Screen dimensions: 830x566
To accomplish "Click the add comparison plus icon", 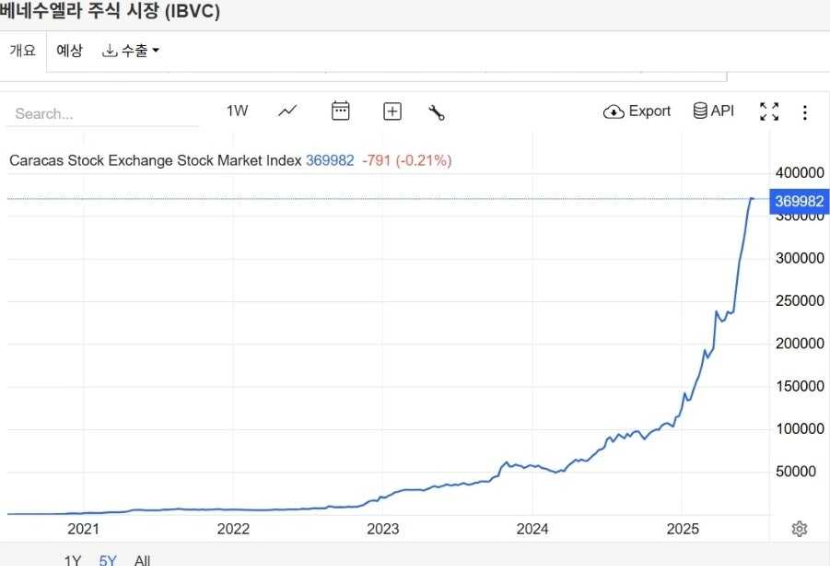I will coord(392,112).
